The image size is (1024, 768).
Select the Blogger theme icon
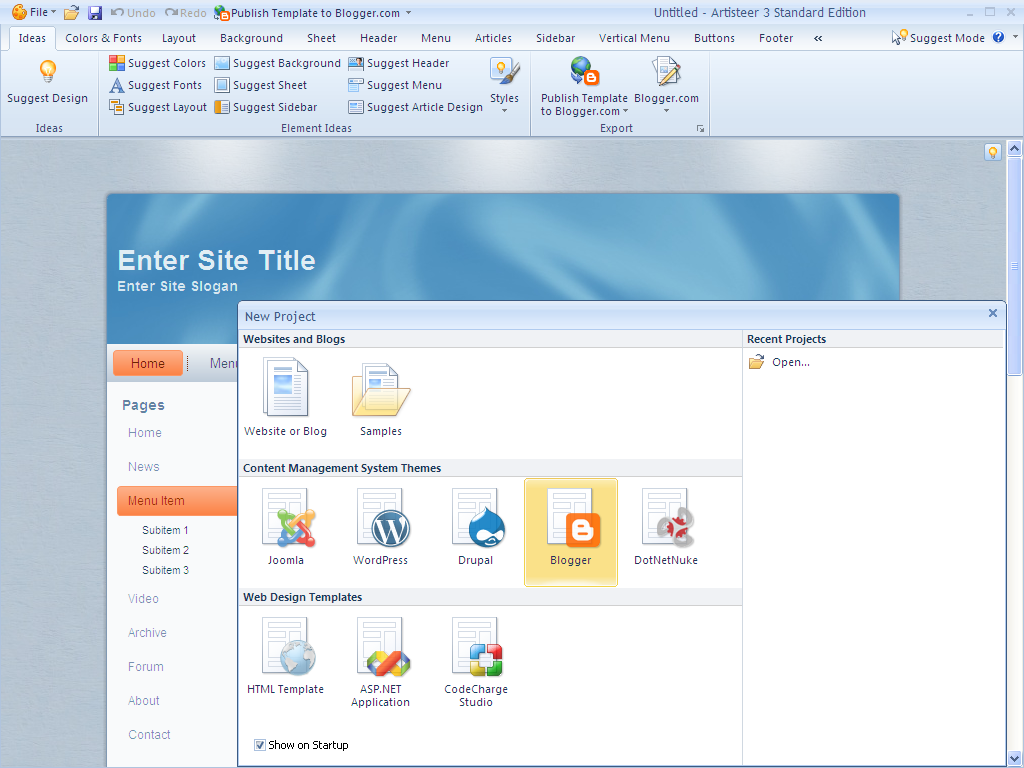pos(573,517)
